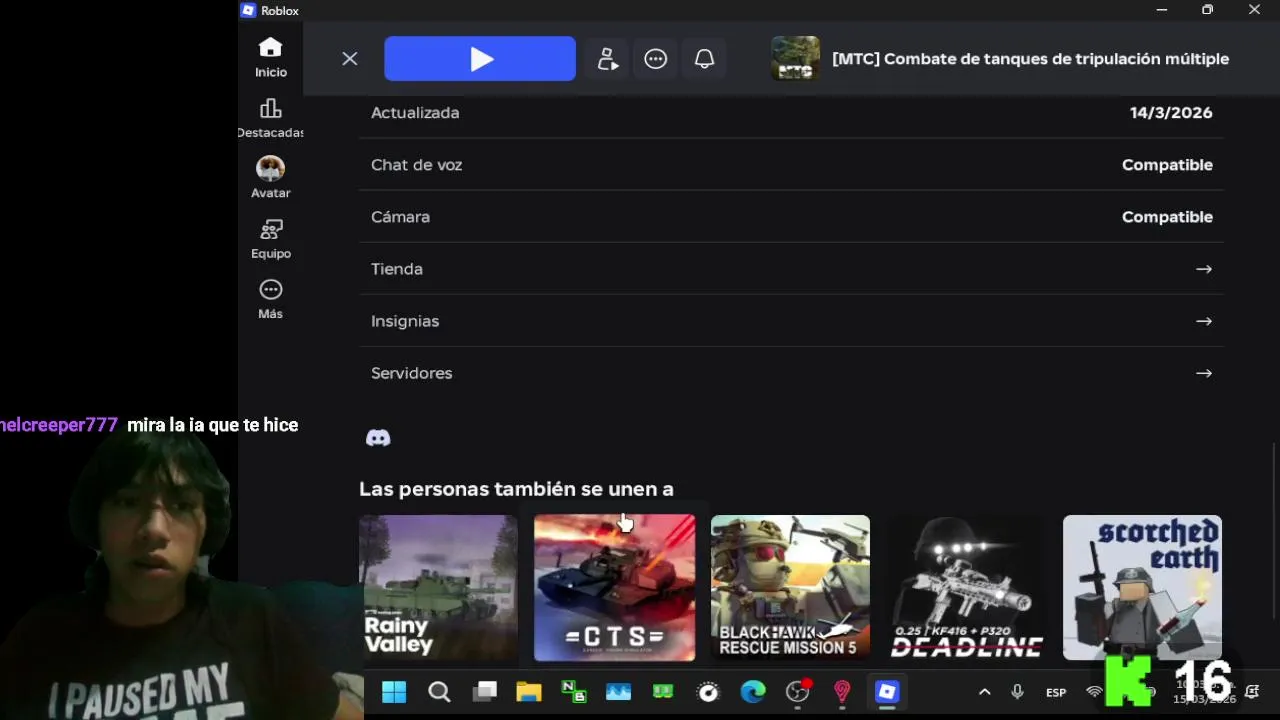Open the Destacadas charts section

pyautogui.click(x=270, y=118)
